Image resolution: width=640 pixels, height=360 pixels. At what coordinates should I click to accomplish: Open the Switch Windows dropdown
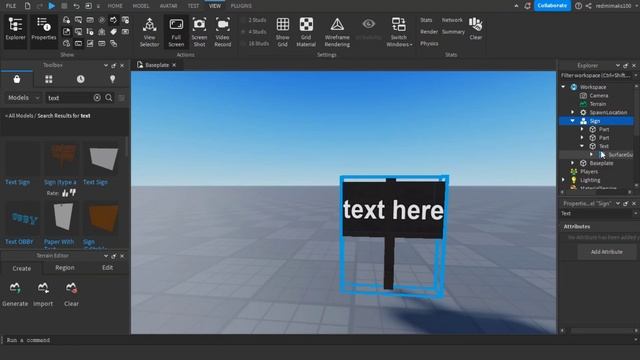coord(399,32)
